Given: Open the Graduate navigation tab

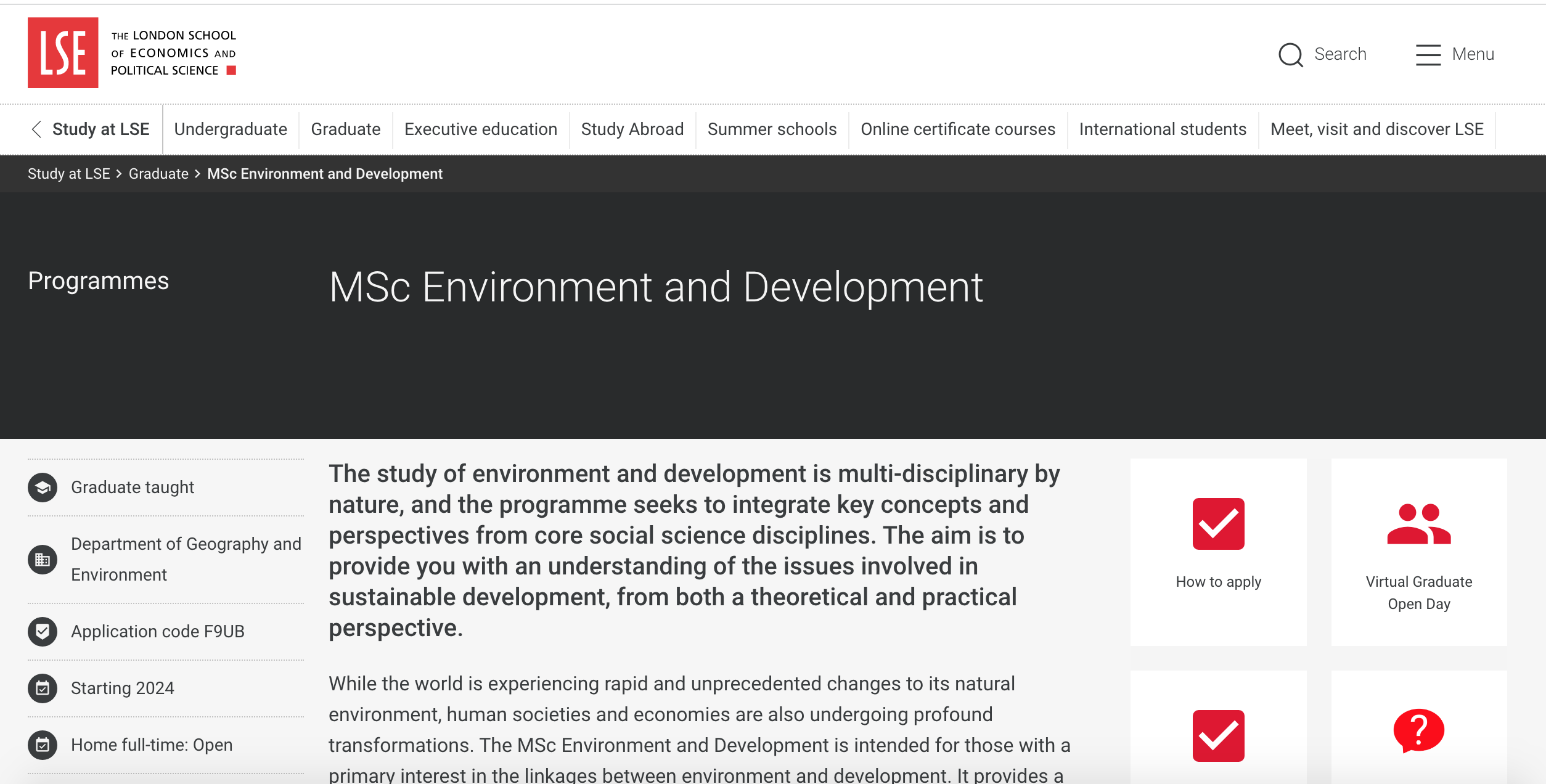Looking at the screenshot, I should click(345, 129).
